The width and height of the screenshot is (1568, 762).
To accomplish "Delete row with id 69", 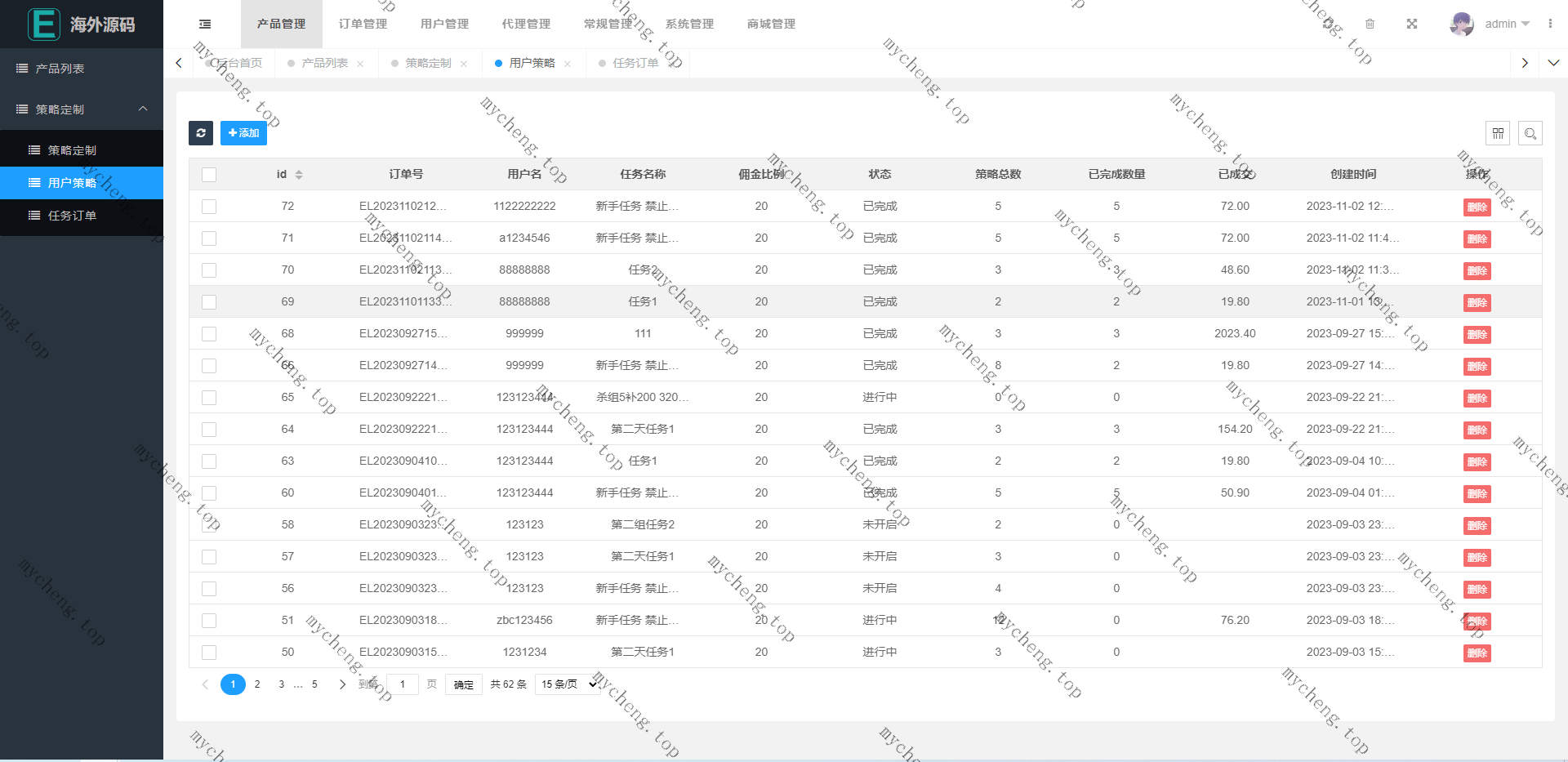I will (1477, 302).
